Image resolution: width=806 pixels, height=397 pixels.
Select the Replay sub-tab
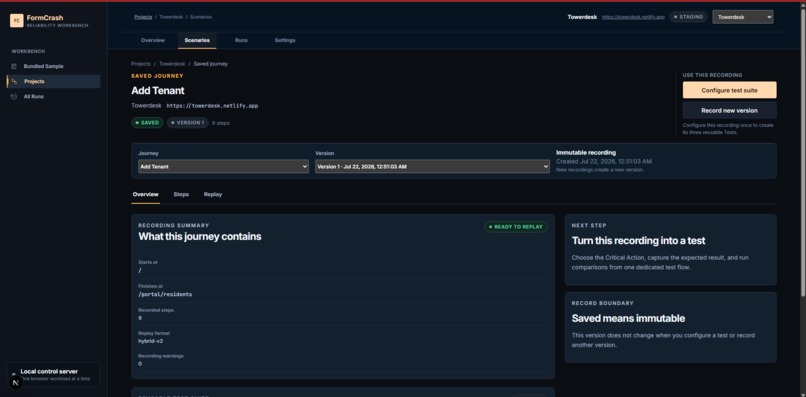pyautogui.click(x=213, y=194)
